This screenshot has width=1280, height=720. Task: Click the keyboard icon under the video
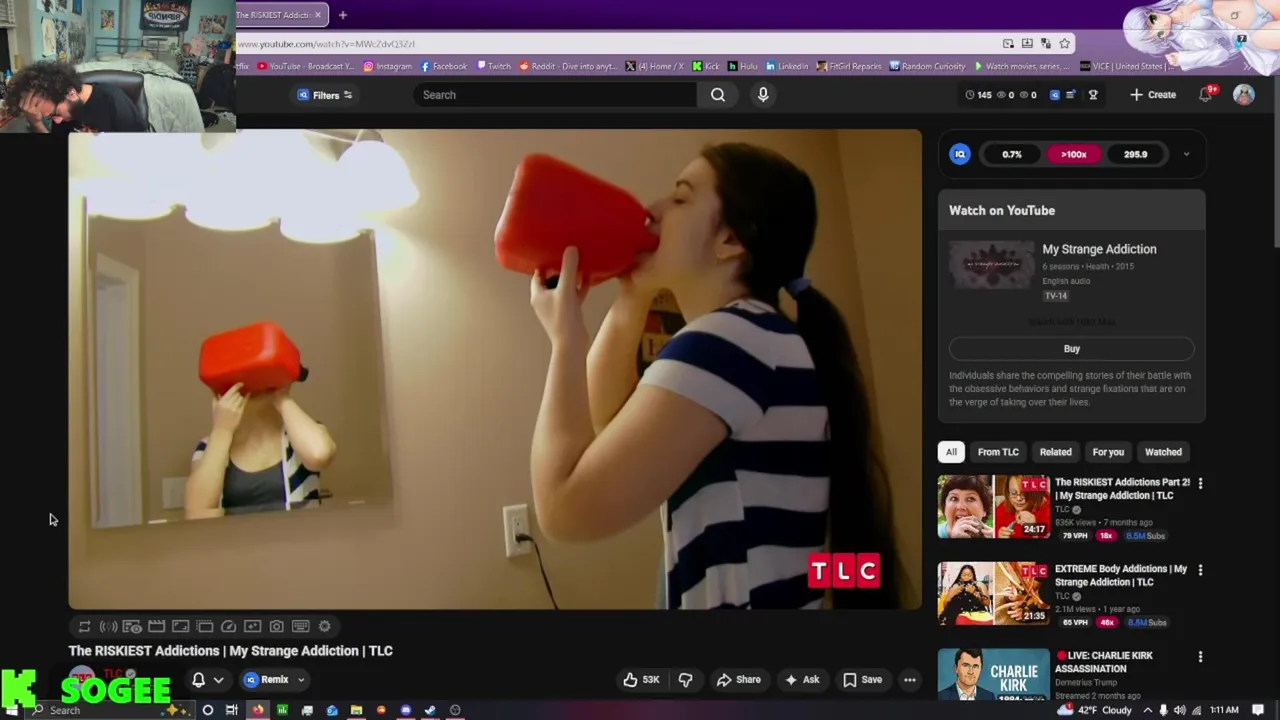[x=300, y=626]
